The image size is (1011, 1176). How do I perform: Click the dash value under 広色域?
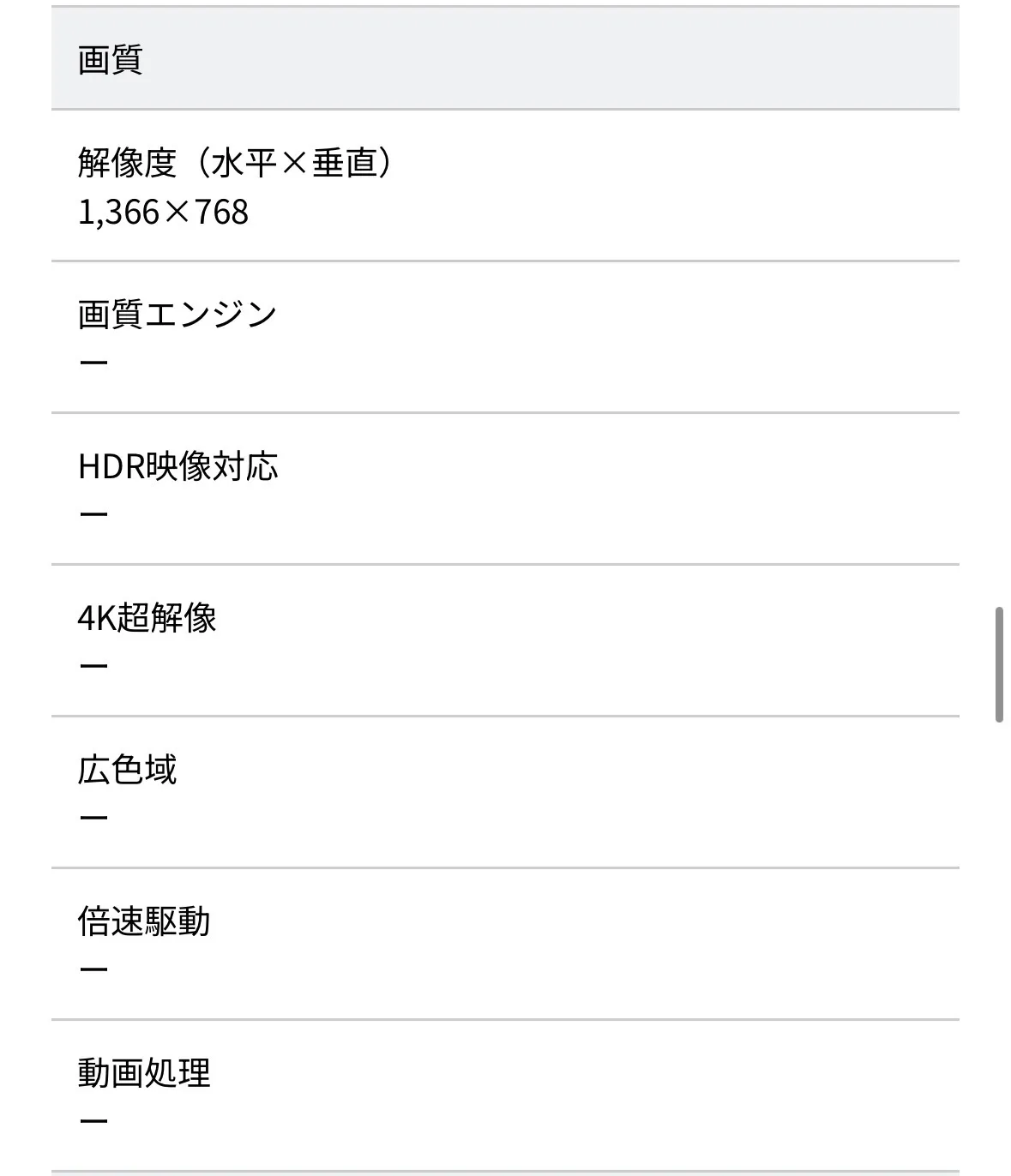[x=93, y=818]
